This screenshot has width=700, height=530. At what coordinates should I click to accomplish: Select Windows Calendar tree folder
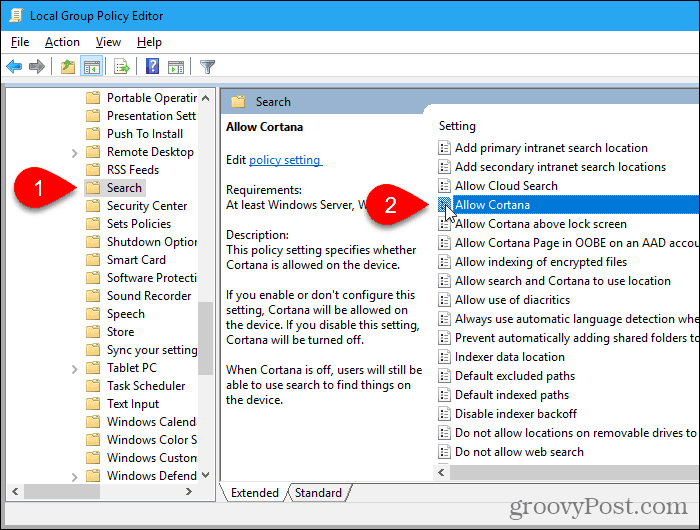coord(151,422)
